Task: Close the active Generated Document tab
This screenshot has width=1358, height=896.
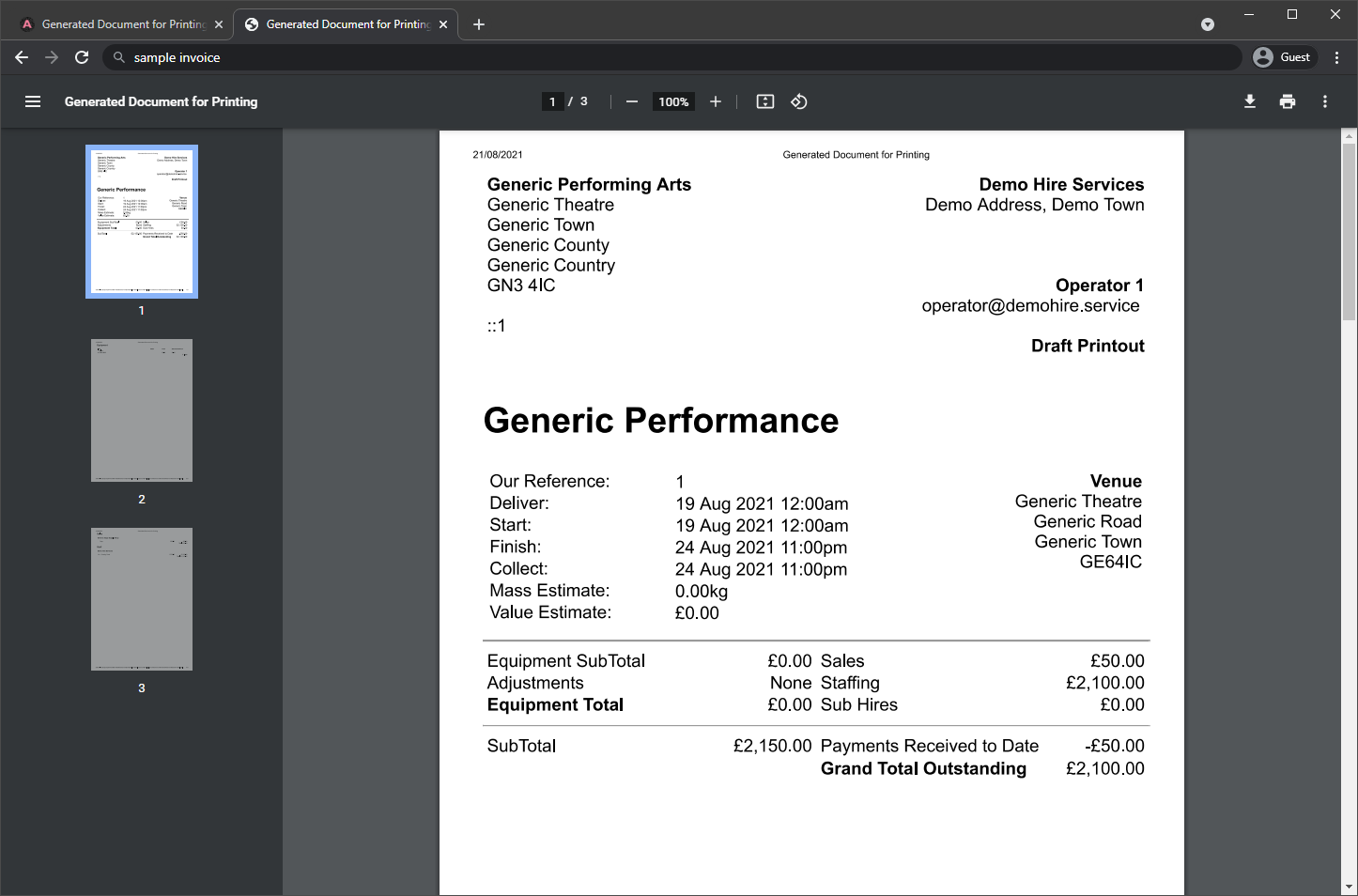Action: click(442, 23)
